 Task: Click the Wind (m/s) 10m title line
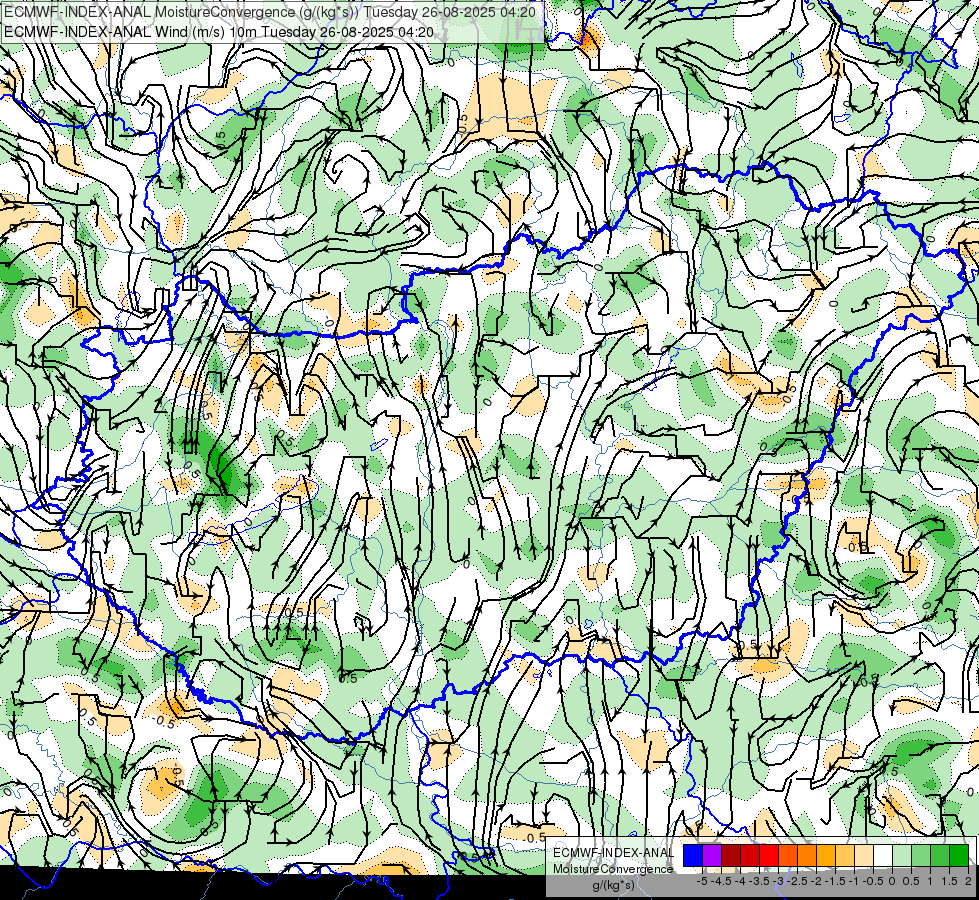219,32
